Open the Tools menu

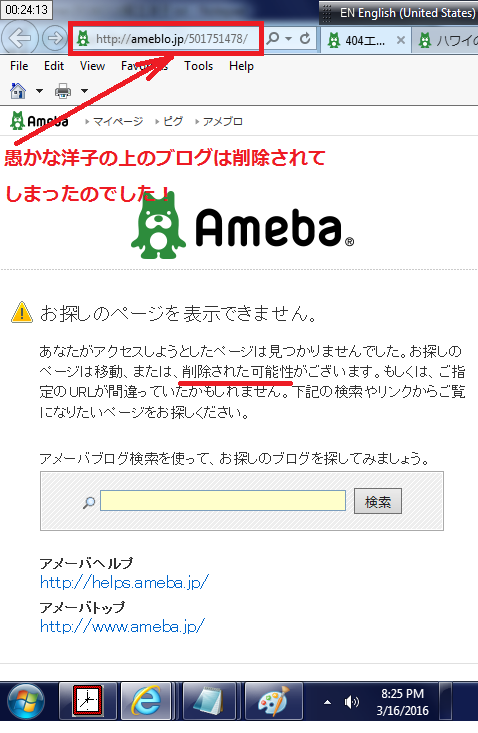199,66
